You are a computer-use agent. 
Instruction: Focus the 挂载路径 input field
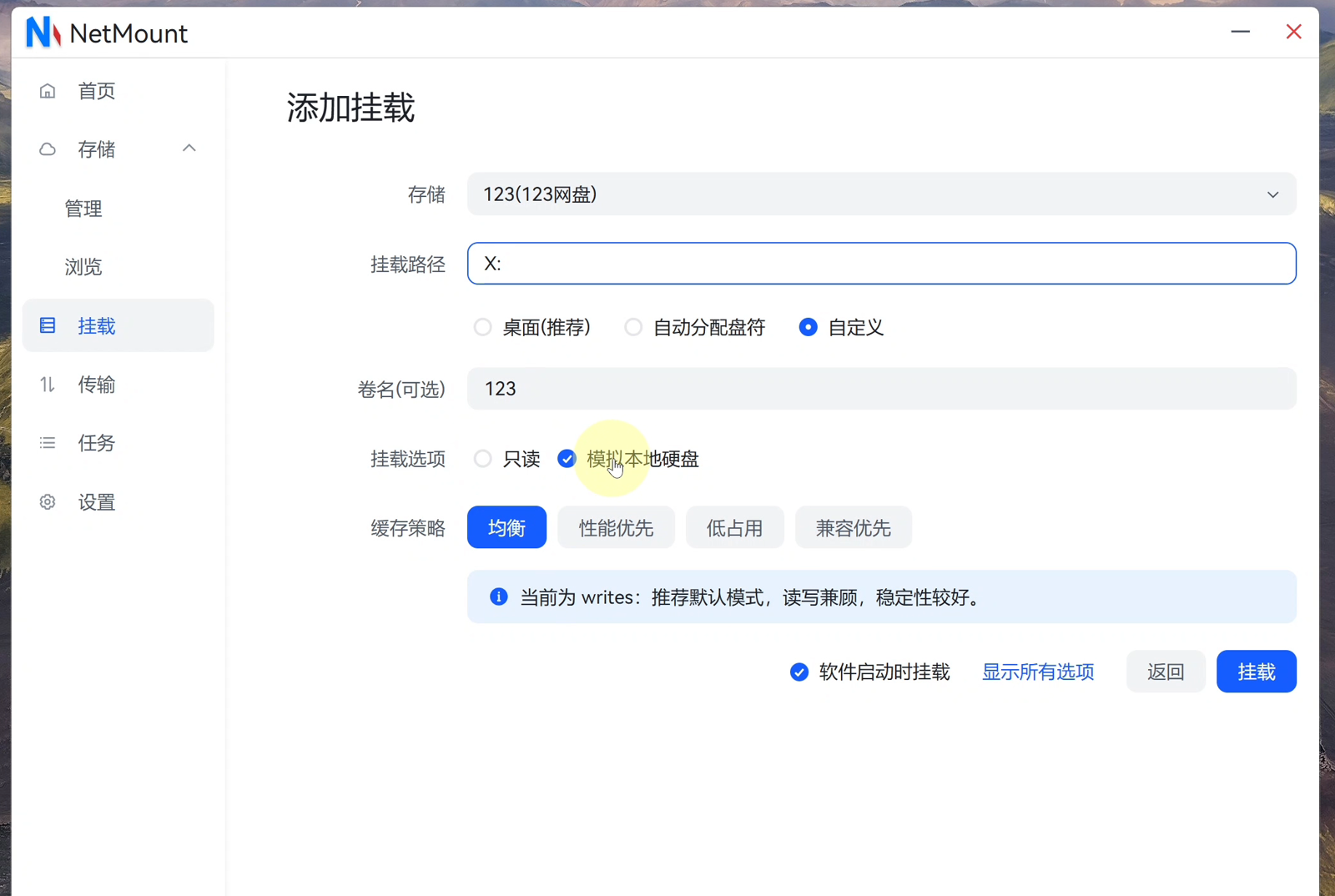(881, 264)
